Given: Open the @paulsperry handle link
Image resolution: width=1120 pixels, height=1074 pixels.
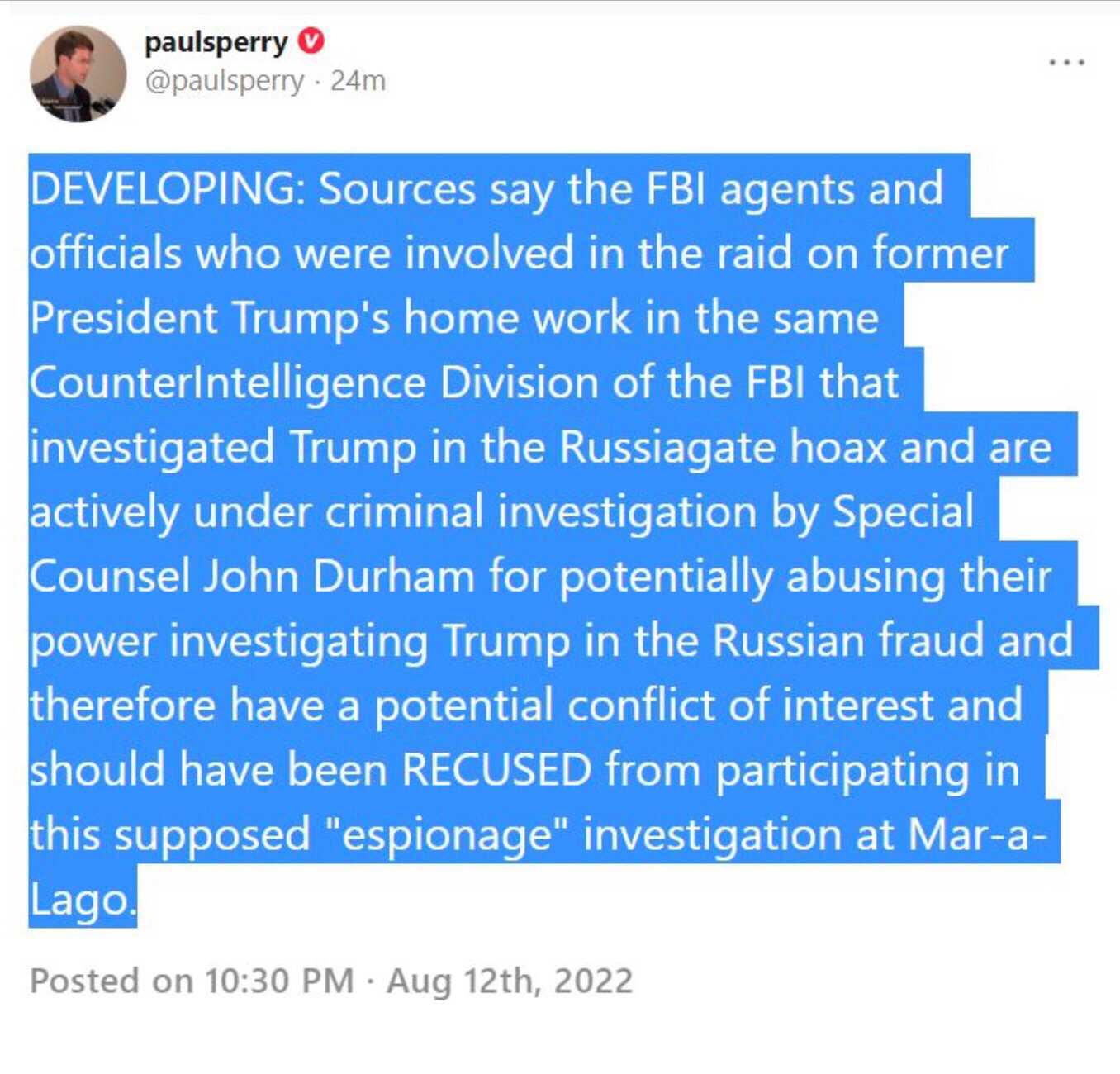Looking at the screenshot, I should [224, 81].
